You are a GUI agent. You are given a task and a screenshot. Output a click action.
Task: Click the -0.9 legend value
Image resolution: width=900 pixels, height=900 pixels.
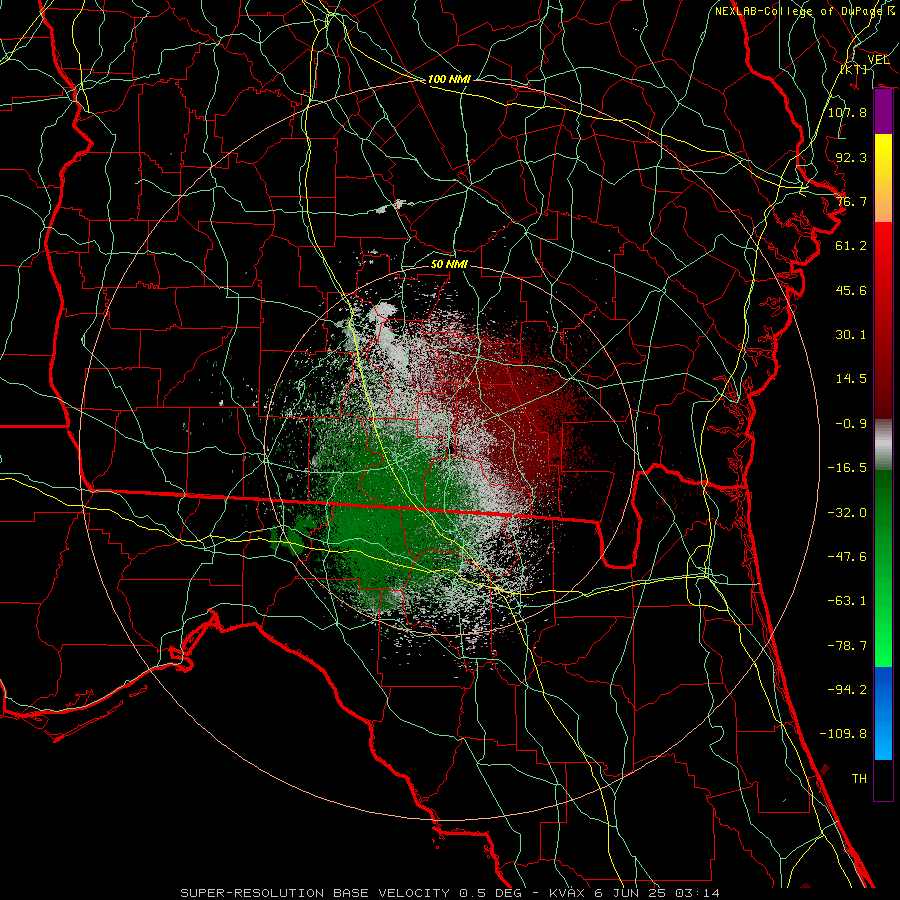pyautogui.click(x=851, y=424)
